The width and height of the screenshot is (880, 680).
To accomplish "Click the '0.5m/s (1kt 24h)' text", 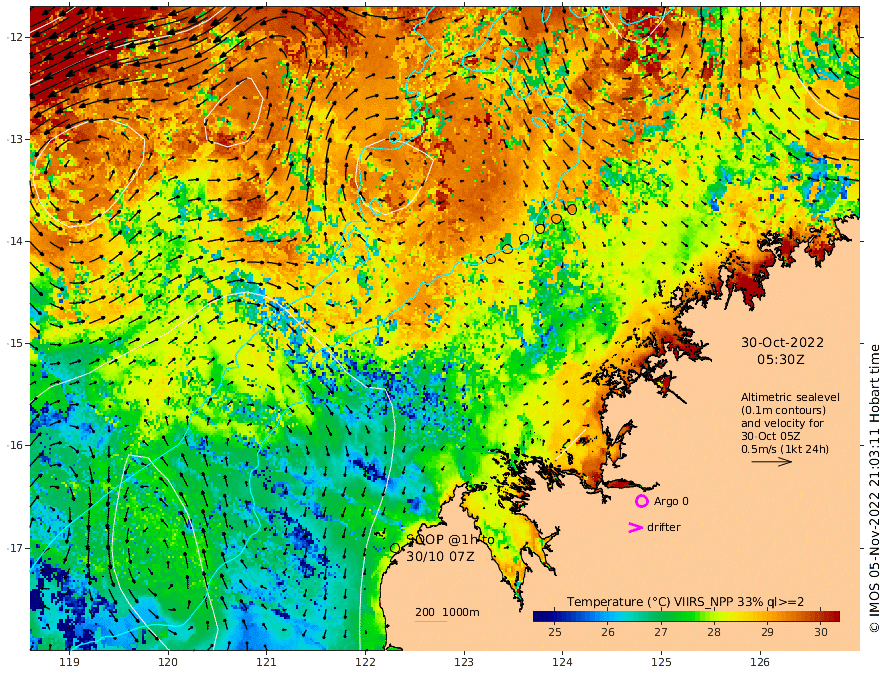I will pyautogui.click(x=785, y=449).
